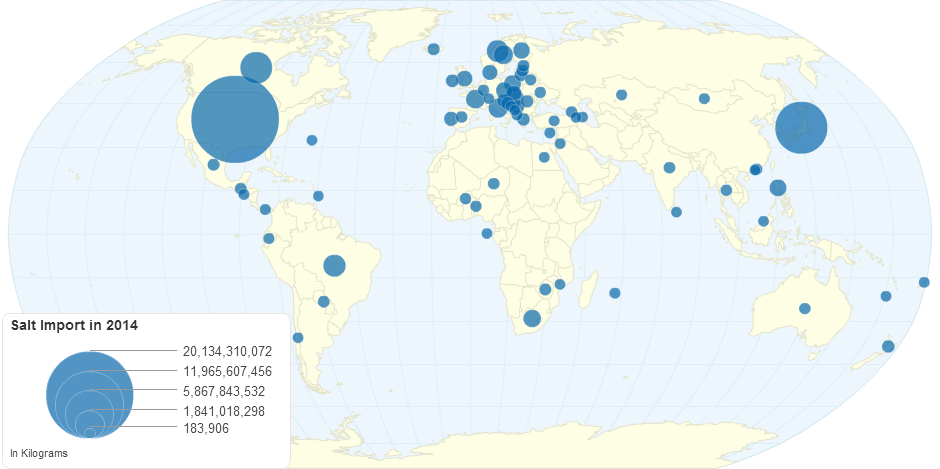Select the Mongolia bubble
Viewport: 940px width, 469px height.
pyautogui.click(x=704, y=98)
